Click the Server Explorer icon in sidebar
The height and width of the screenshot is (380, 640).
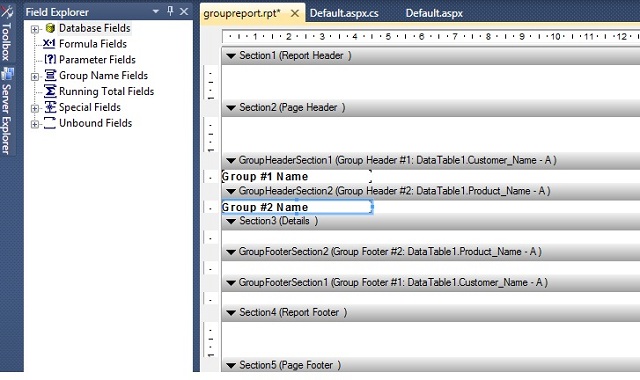coord(7,74)
